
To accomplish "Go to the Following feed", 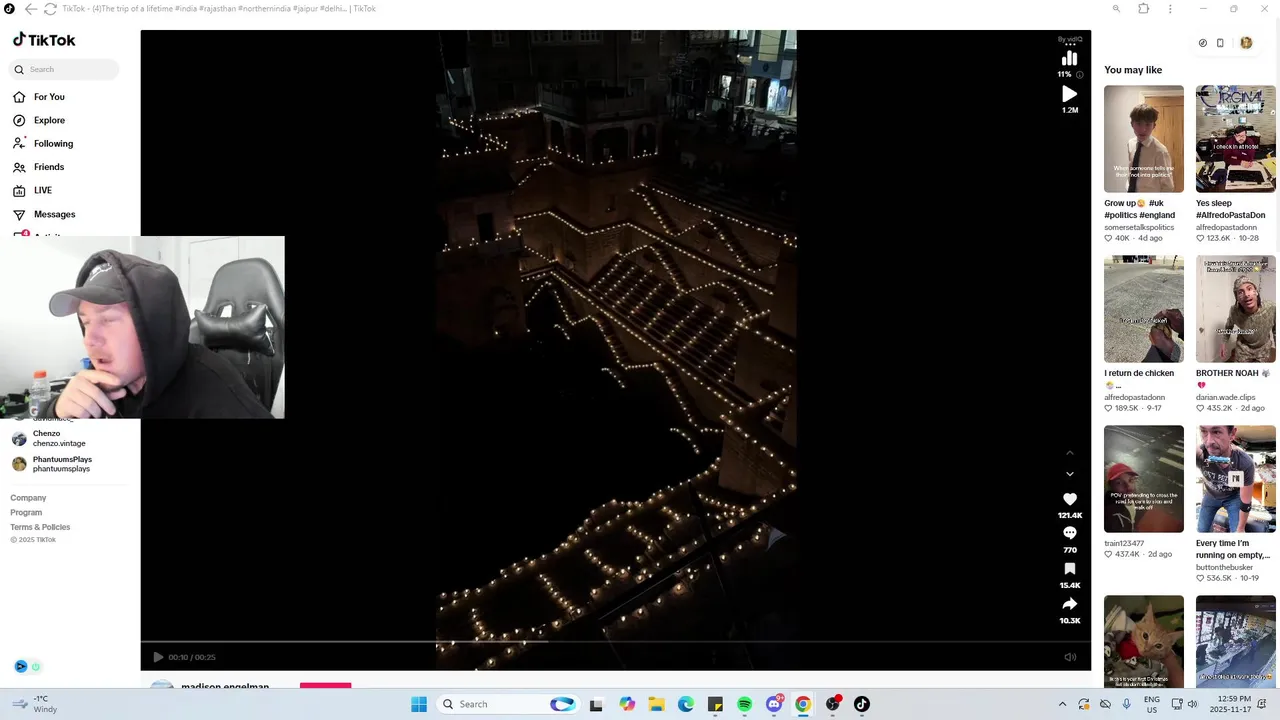I will point(44,144).
